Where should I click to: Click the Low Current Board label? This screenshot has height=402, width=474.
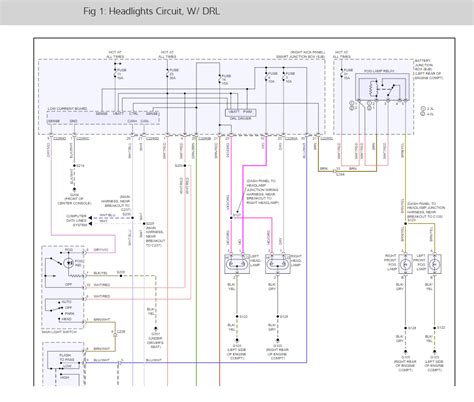(67, 109)
